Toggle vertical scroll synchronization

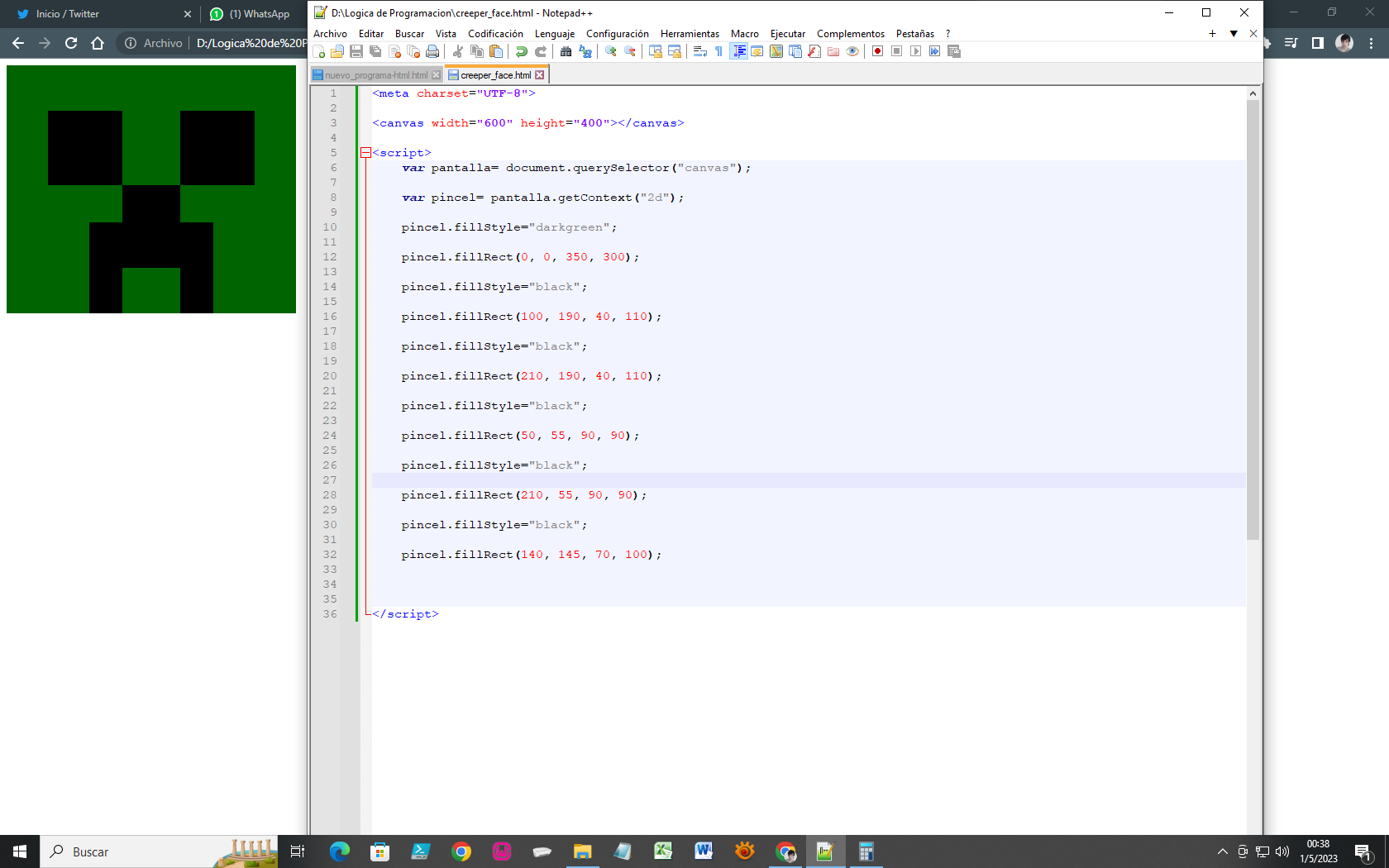coord(656,51)
